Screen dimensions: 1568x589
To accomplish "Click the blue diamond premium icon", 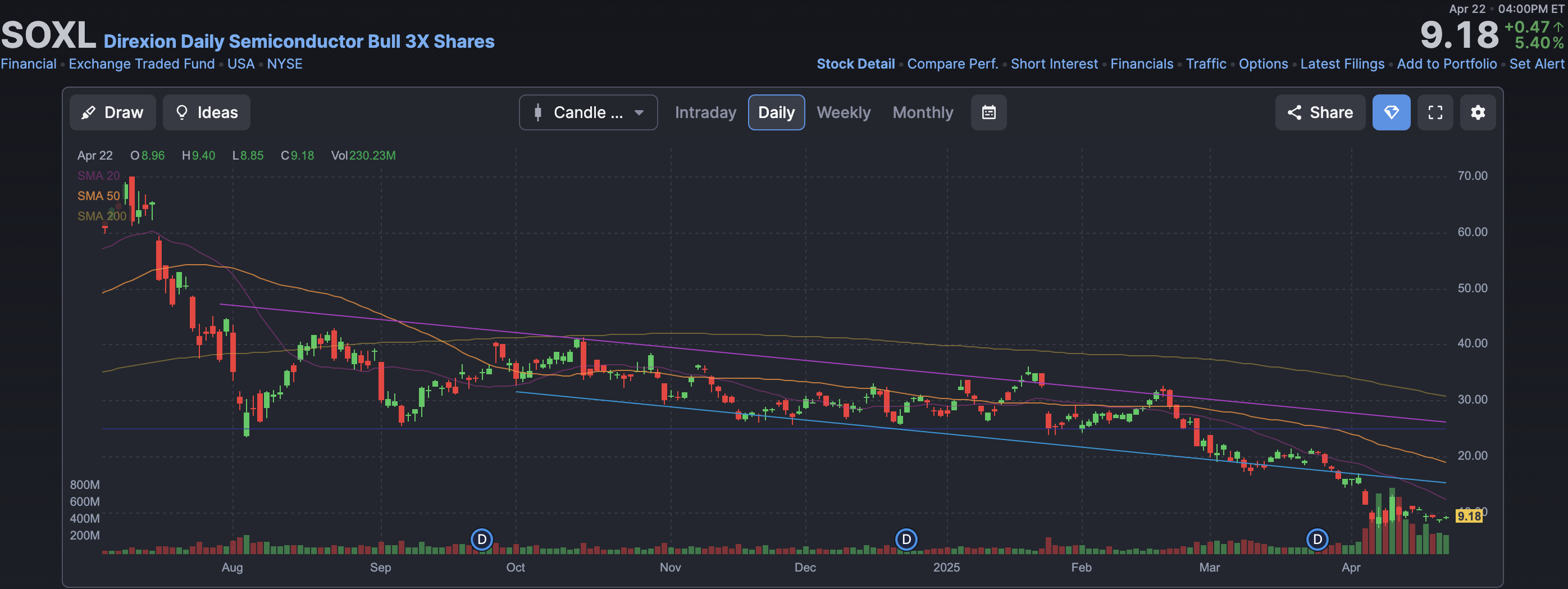I will (1392, 112).
